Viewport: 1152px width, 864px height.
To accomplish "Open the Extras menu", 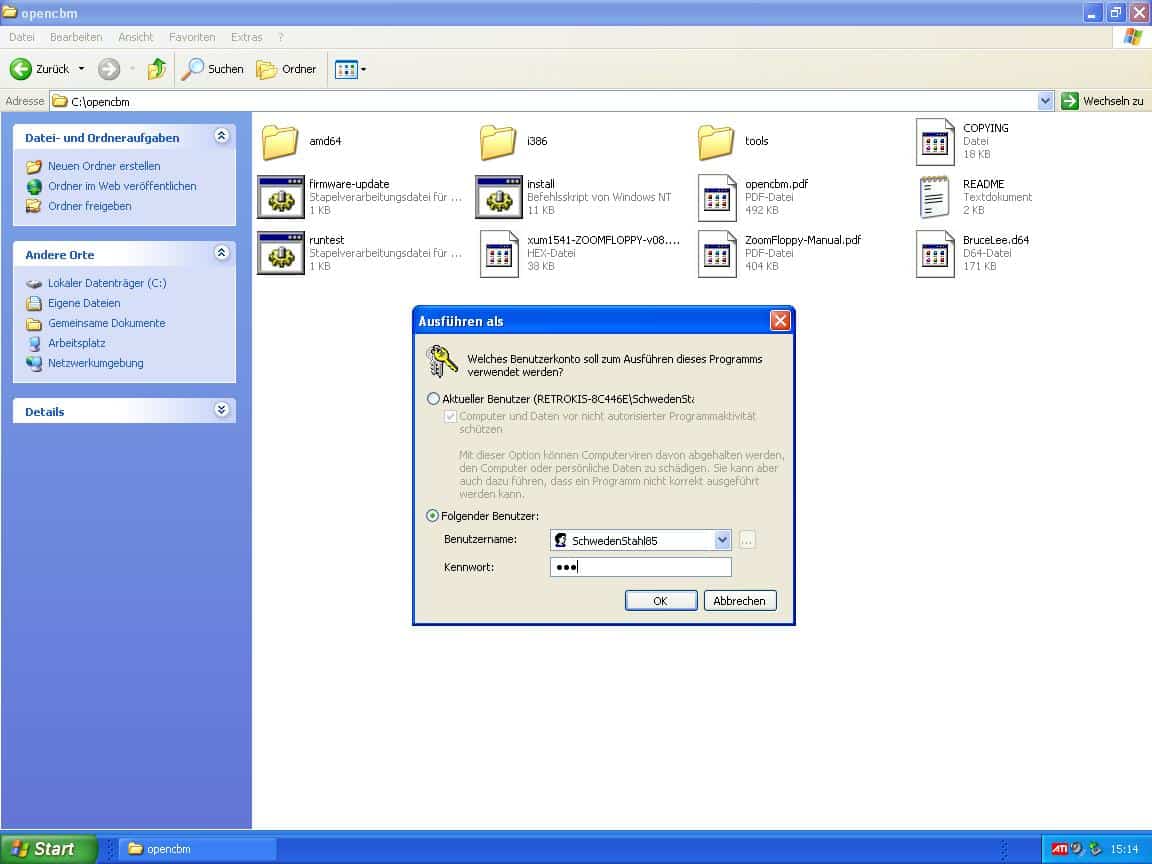I will coord(246,37).
